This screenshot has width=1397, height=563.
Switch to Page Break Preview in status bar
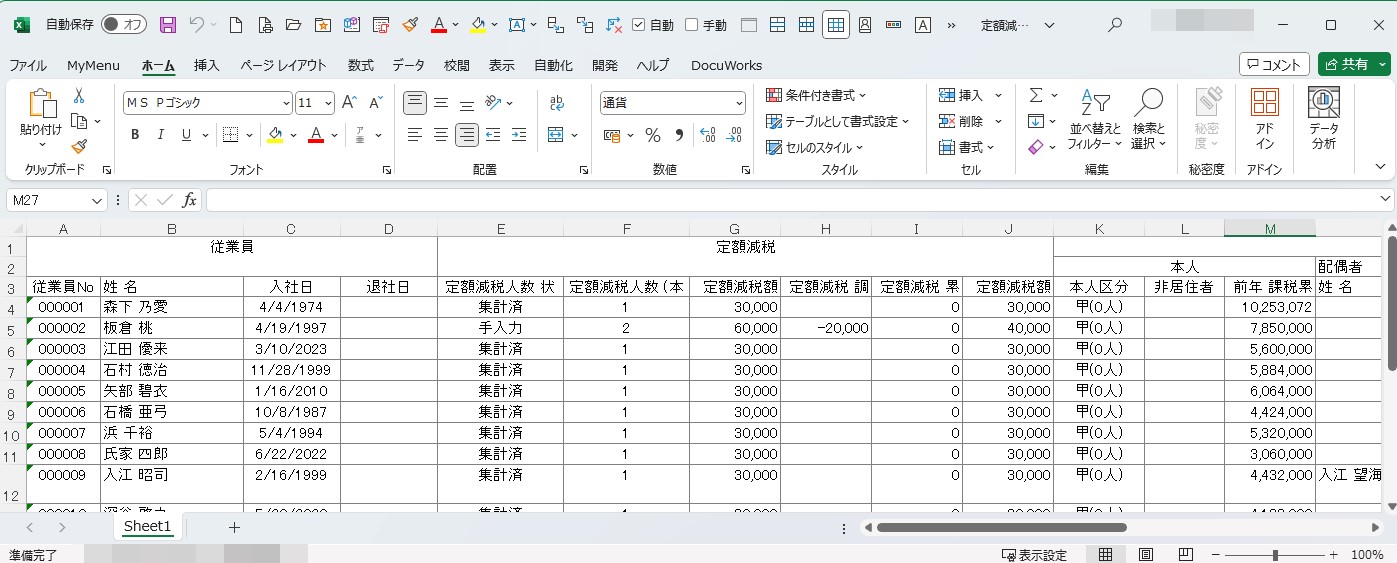click(x=1186, y=554)
